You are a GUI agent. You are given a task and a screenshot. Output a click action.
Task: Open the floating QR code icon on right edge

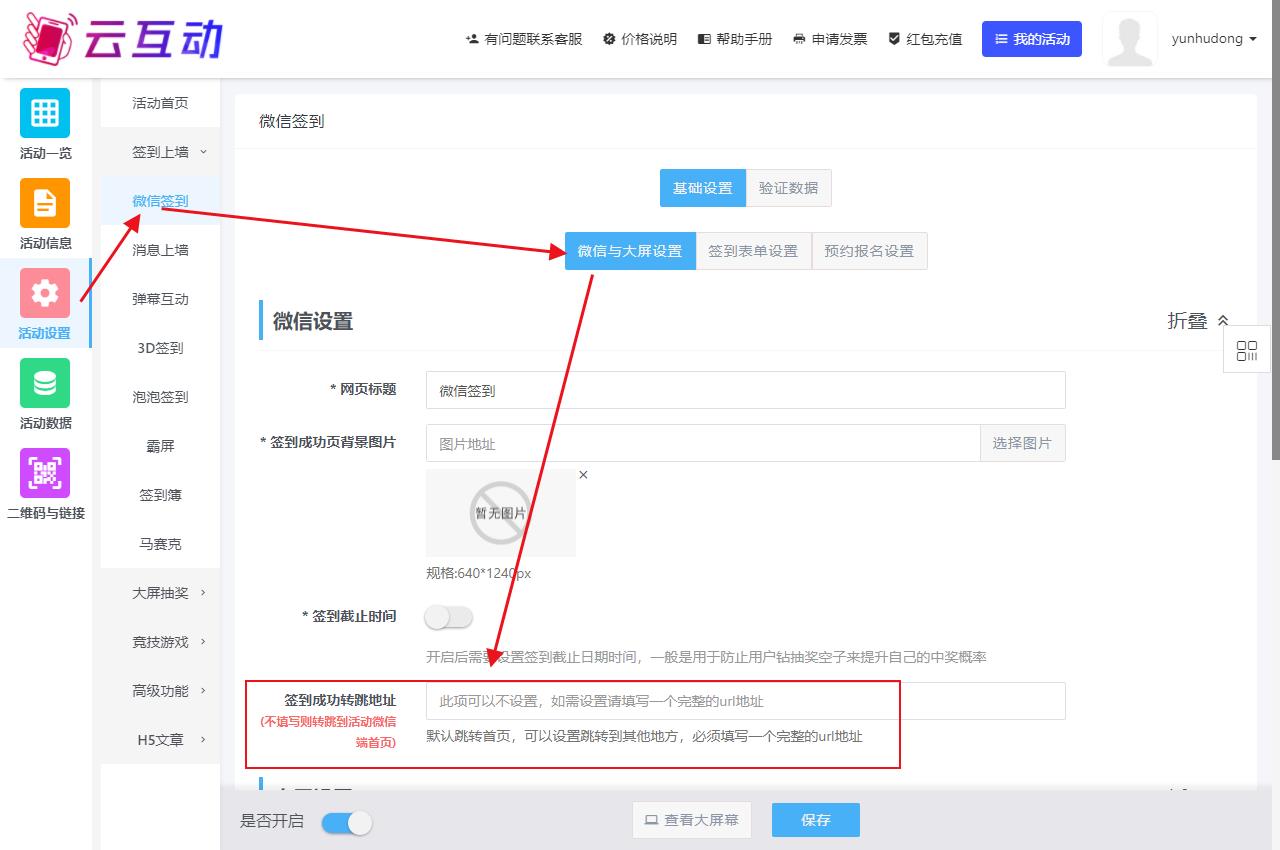(1247, 351)
